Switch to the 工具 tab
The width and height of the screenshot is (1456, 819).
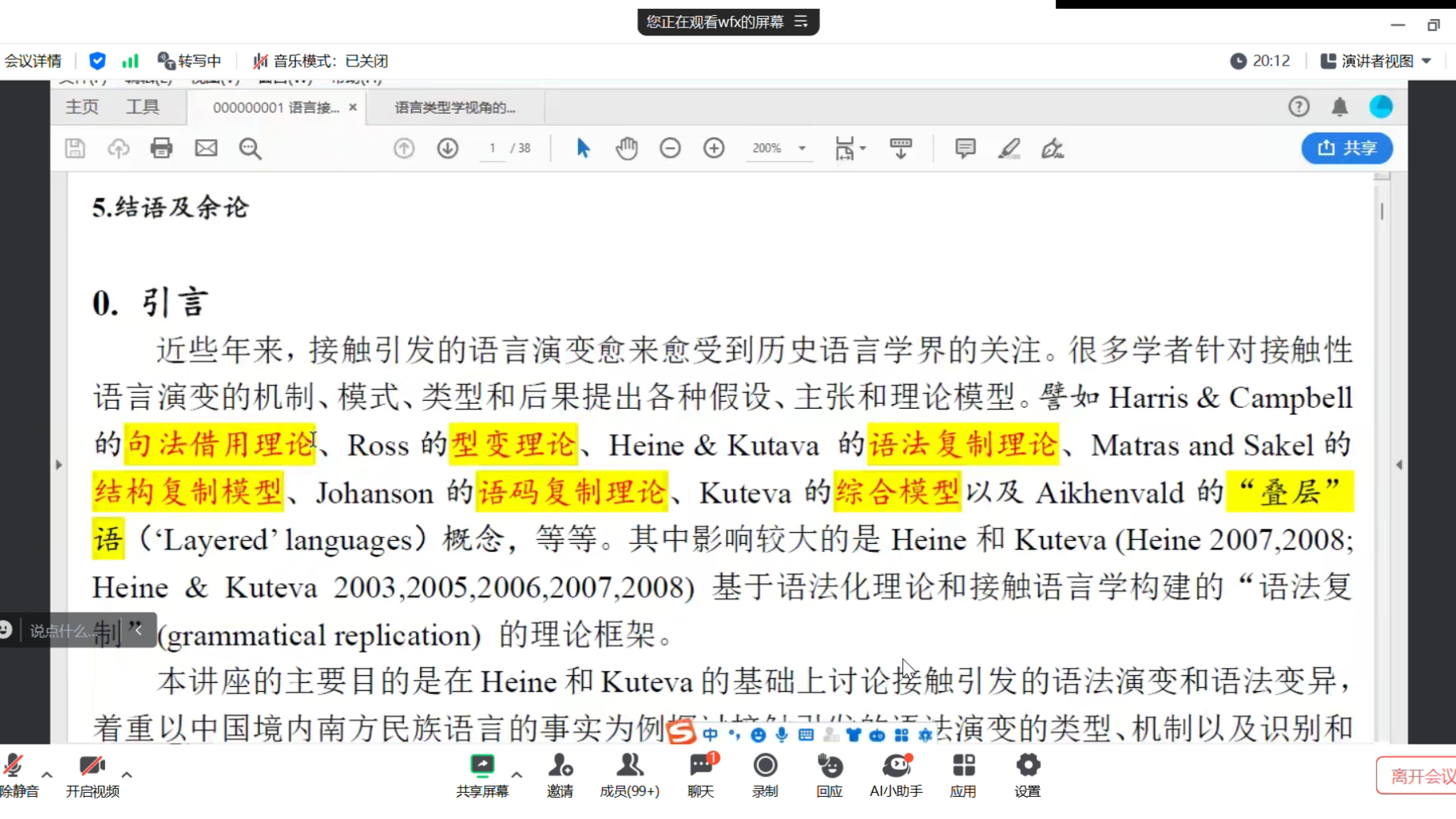(143, 107)
